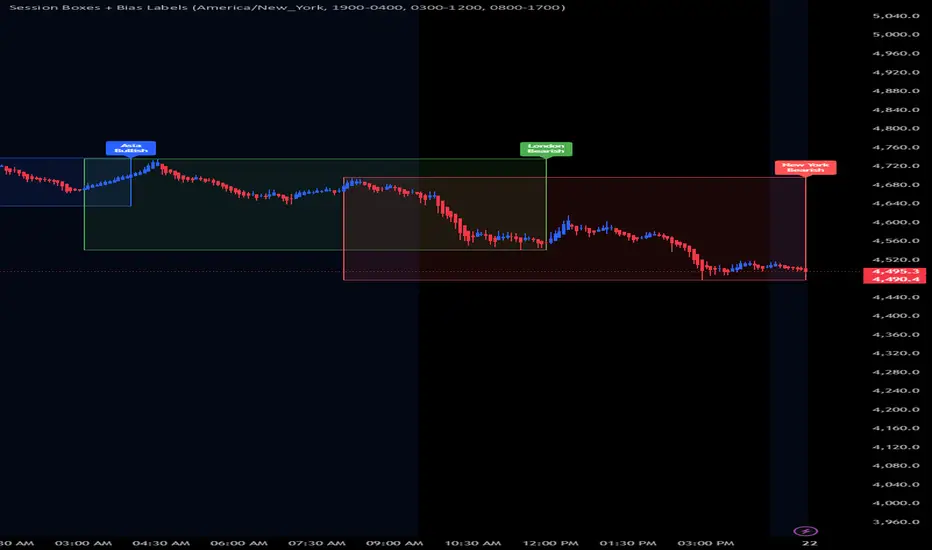Click the 09:00 AM time axis label
Screen dimensions: 932x550
point(395,543)
